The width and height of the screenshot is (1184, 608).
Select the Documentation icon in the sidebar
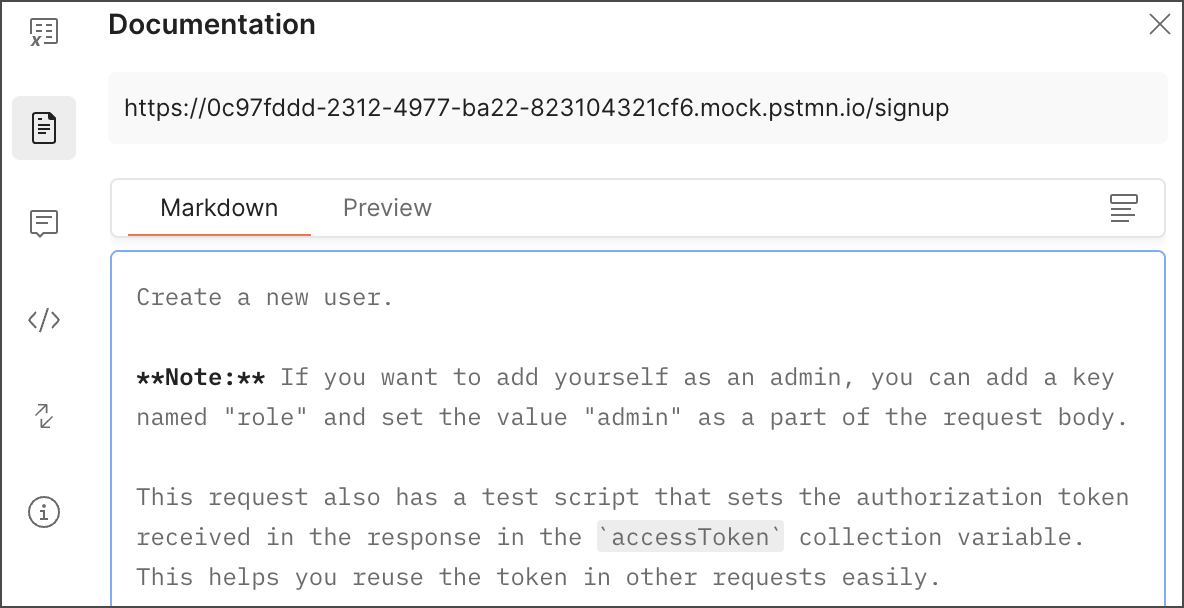44,128
